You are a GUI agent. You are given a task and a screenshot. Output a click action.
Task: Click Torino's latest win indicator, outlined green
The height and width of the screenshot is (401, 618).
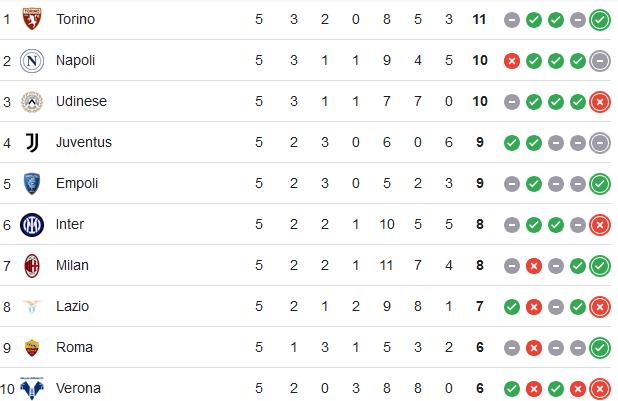600,20
